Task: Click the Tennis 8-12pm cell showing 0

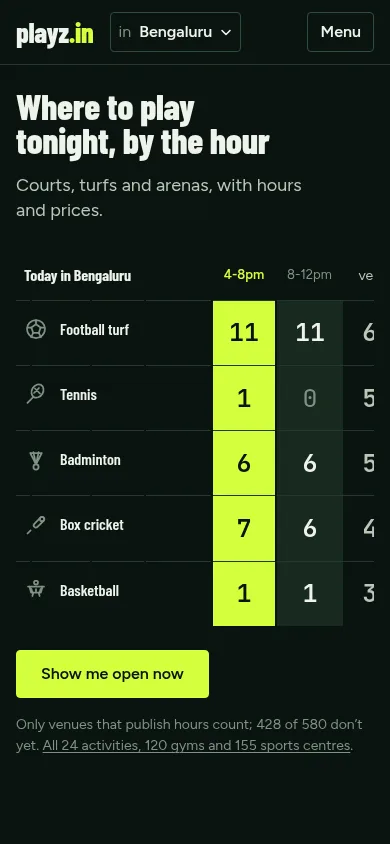Action: tap(309, 398)
